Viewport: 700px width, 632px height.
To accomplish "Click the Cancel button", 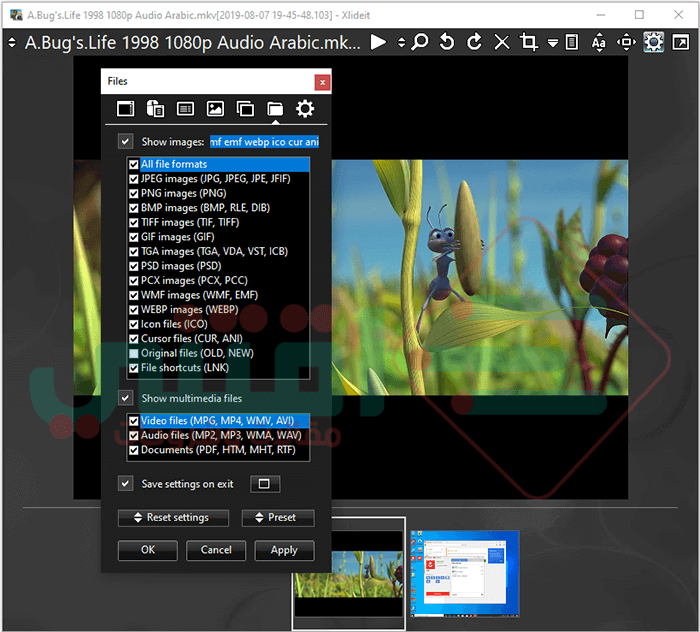I will [x=216, y=550].
